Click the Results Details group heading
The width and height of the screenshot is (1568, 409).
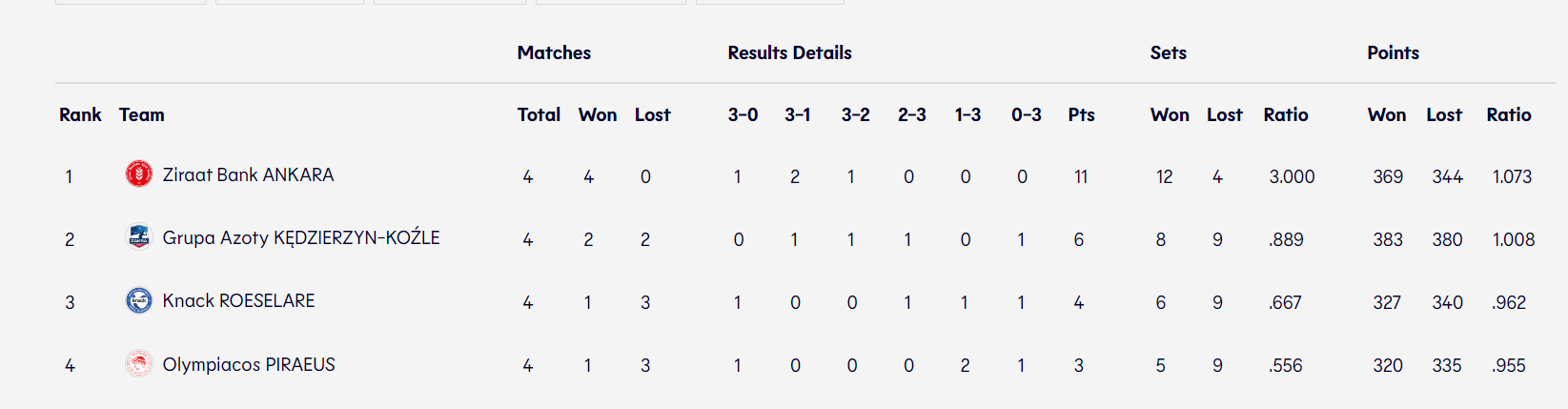click(789, 53)
